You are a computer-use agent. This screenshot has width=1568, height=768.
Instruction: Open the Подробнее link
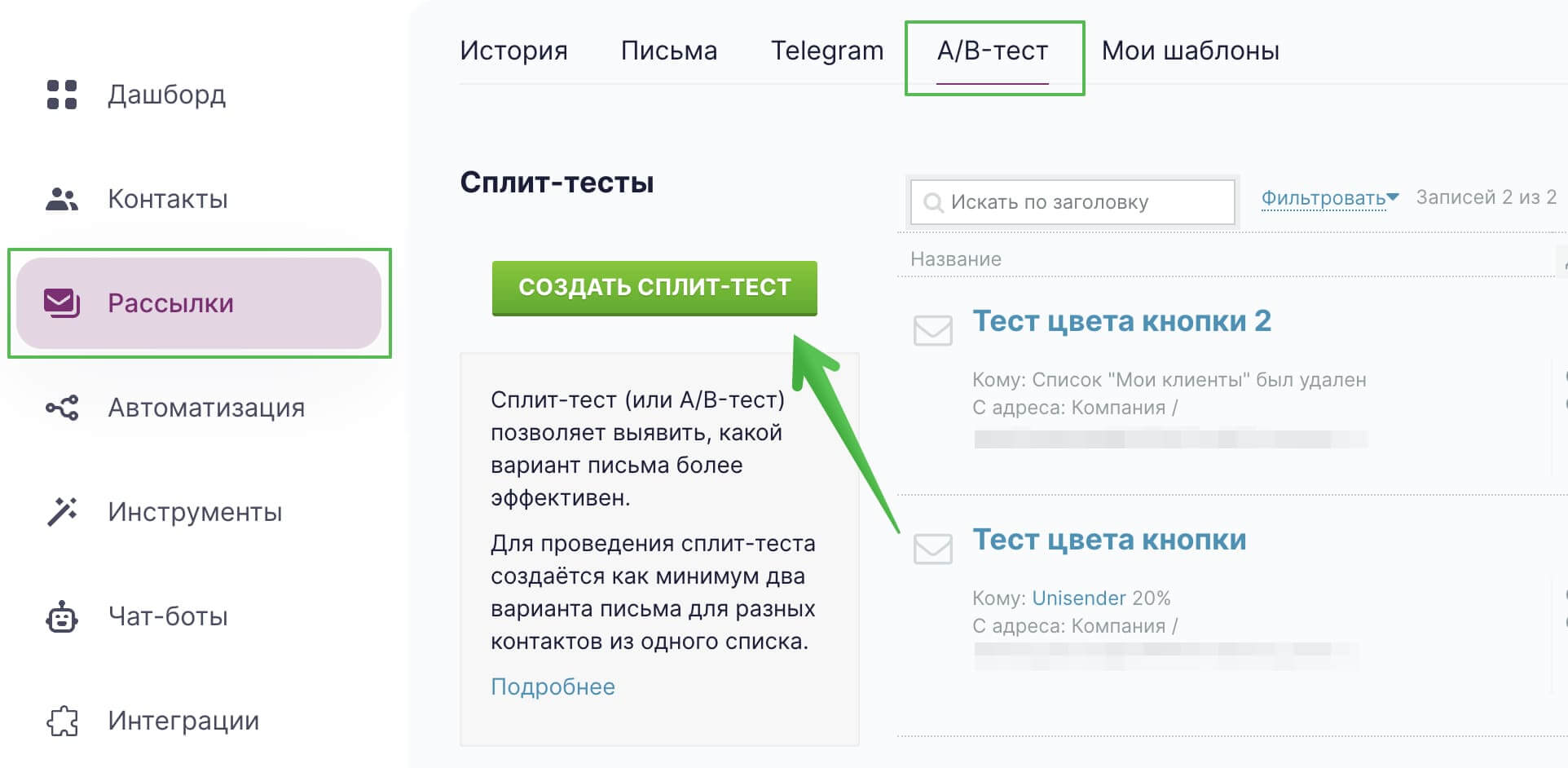(553, 686)
